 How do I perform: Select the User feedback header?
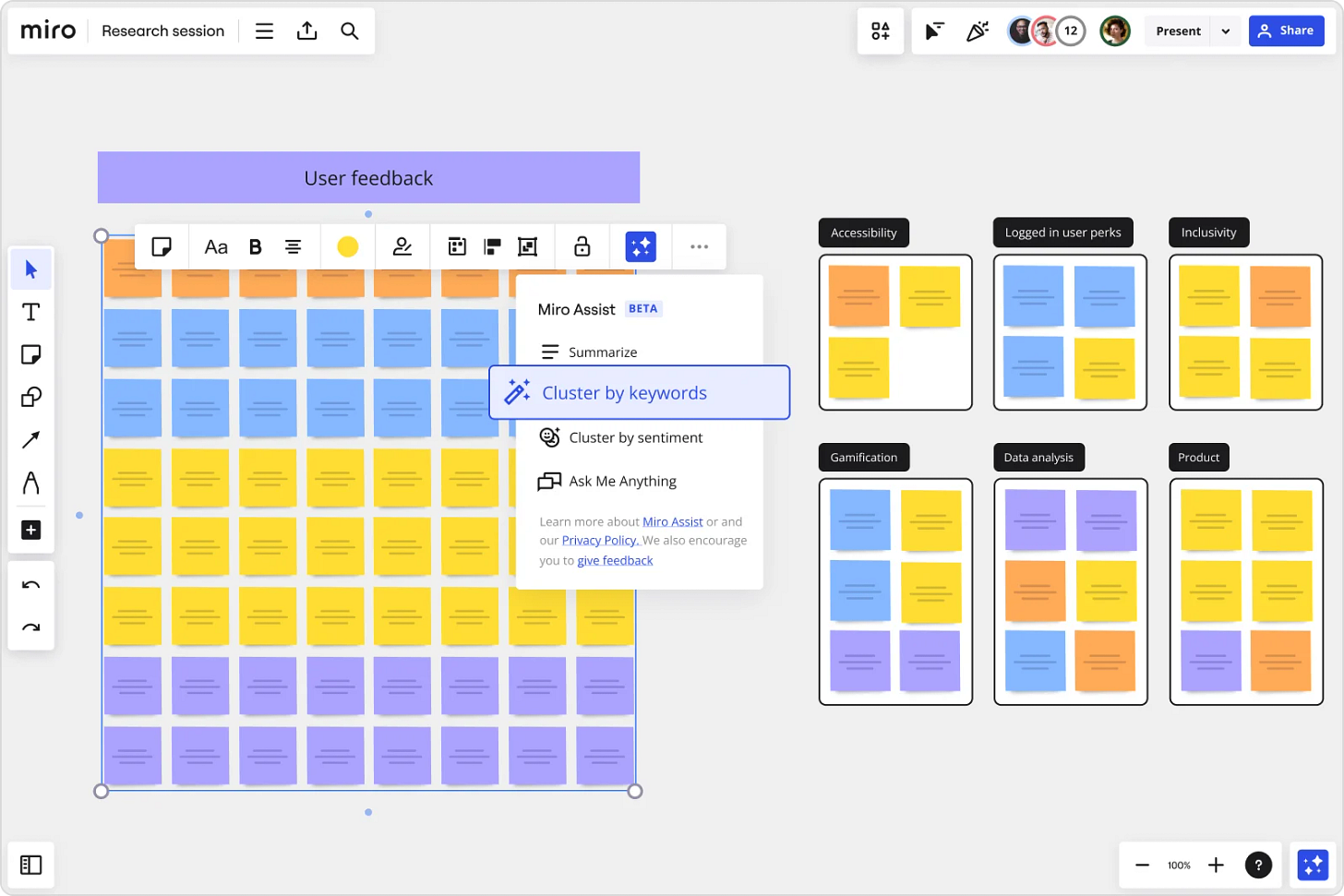point(368,177)
